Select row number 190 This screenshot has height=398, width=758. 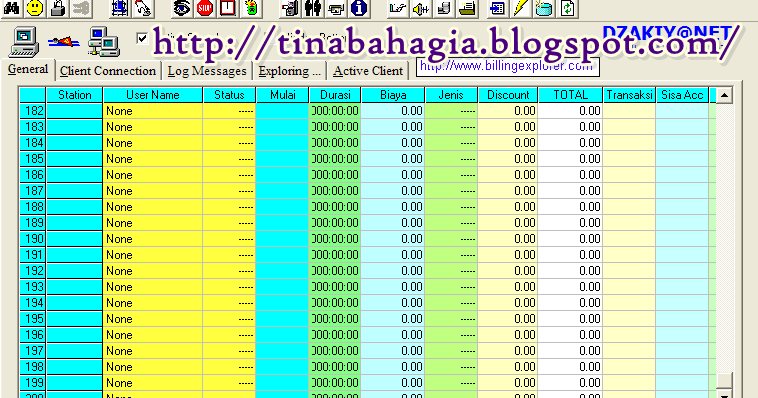coord(33,239)
